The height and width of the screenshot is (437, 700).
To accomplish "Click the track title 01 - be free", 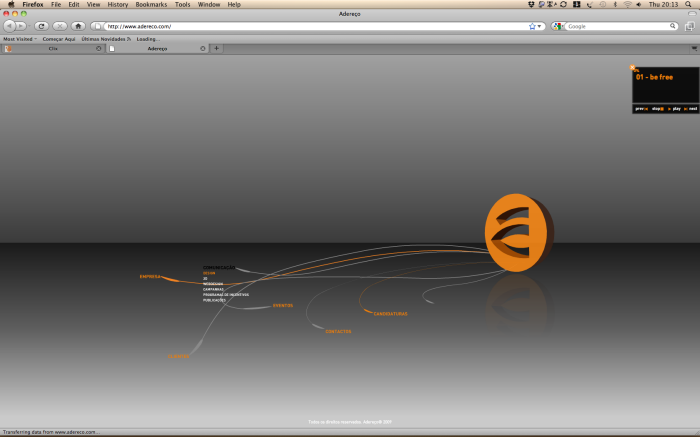I will (654, 77).
